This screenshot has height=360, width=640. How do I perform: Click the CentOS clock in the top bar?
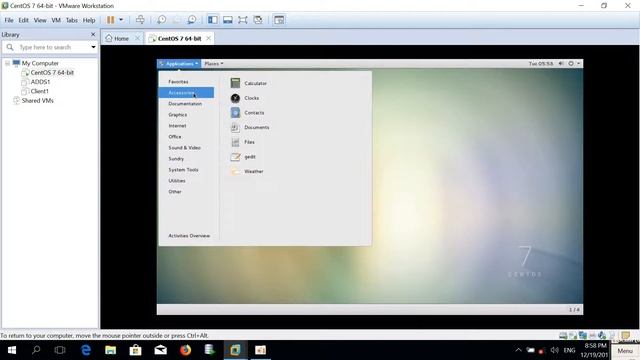coord(541,64)
